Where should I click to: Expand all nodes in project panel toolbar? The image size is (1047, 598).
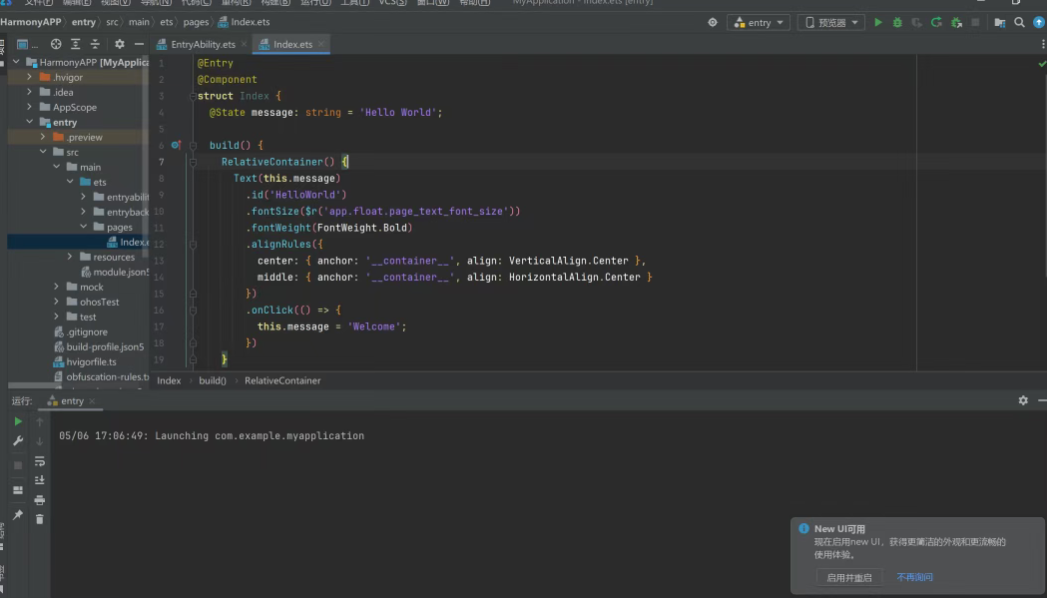(x=75, y=44)
